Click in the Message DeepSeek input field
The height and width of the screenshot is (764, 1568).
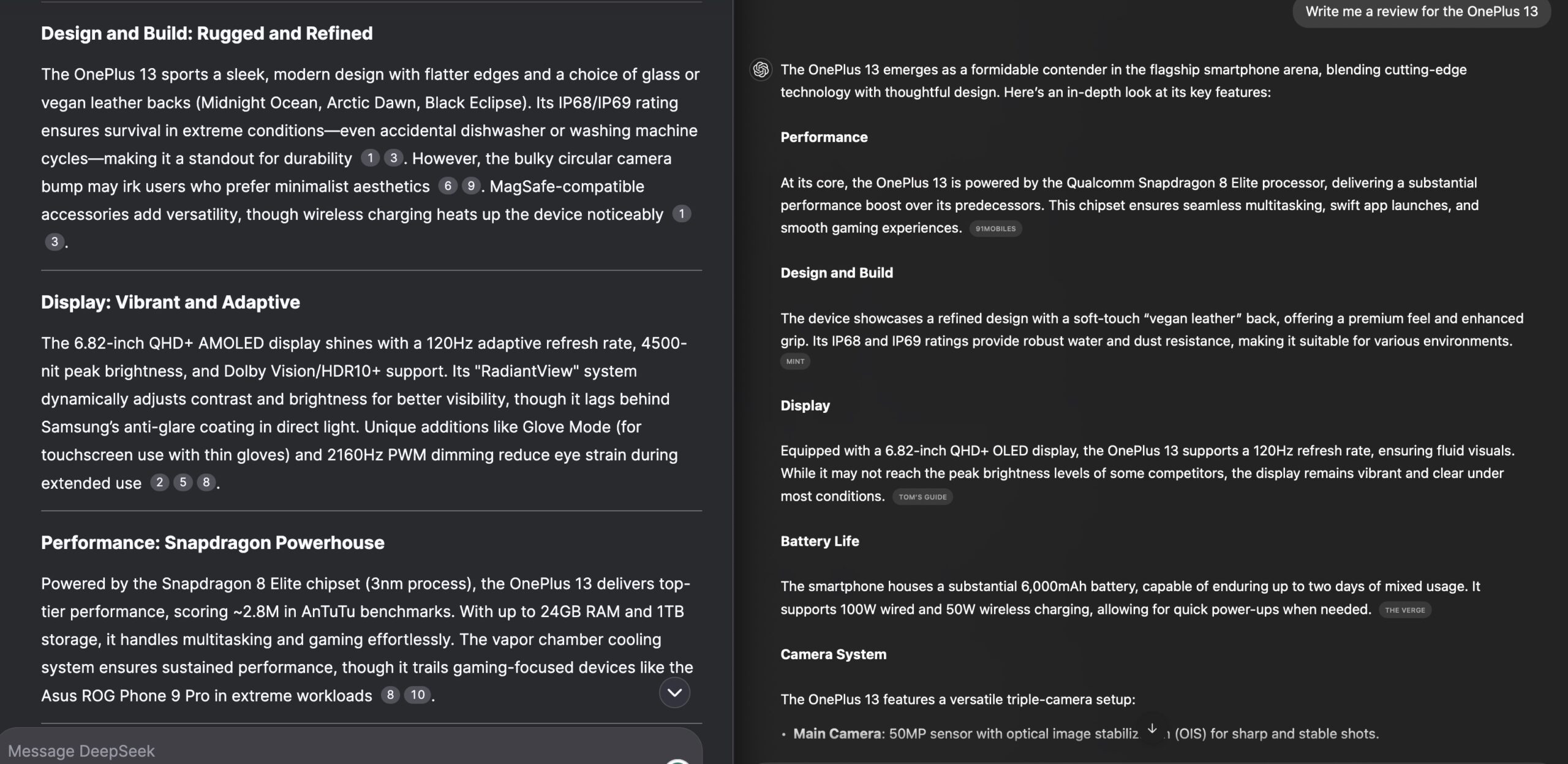tap(306, 751)
